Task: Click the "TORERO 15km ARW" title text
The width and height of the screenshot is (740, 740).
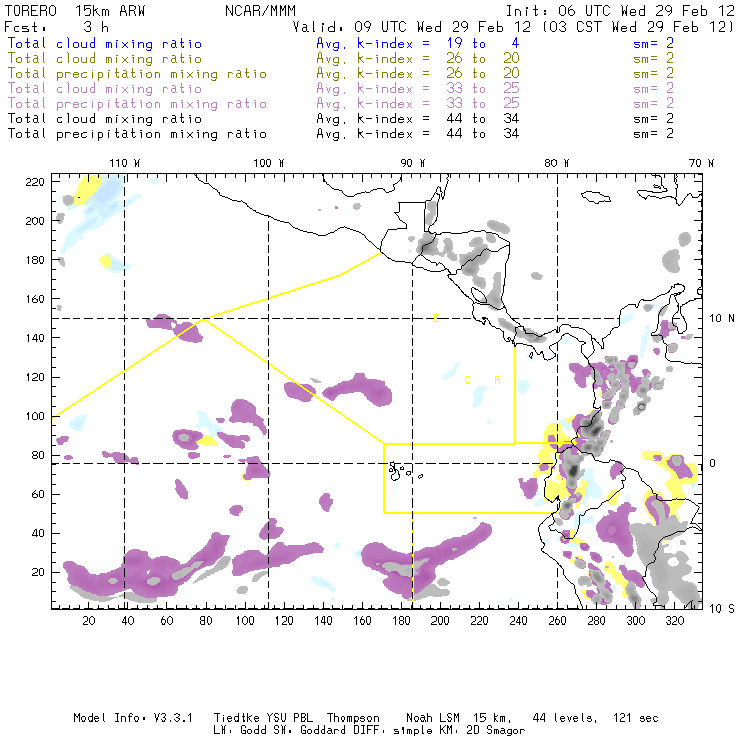Action: 75,10
